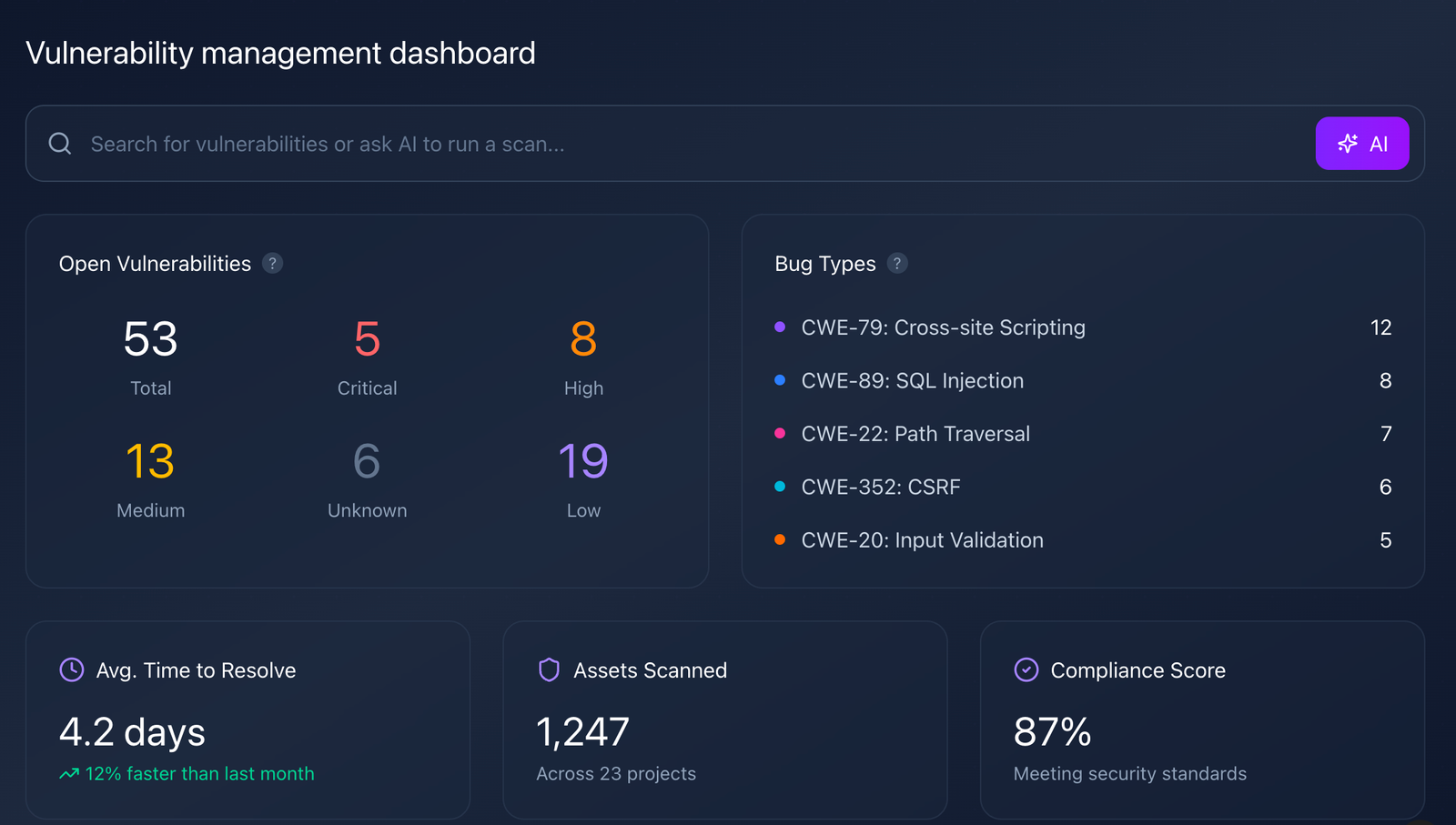Click the purple AI button

pyautogui.click(x=1361, y=144)
